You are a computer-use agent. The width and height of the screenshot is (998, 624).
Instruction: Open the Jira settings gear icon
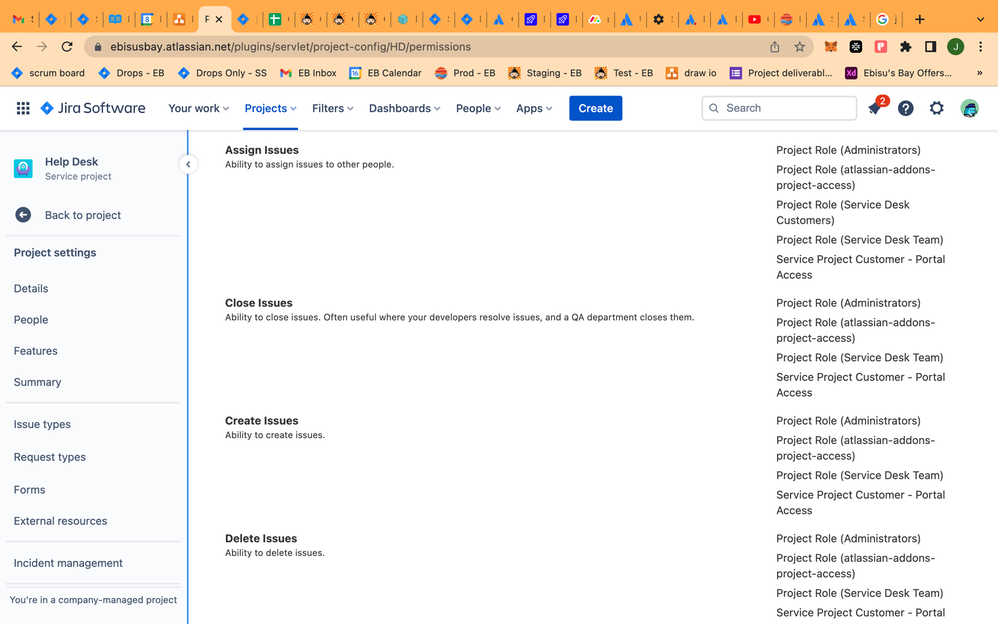(x=936, y=108)
